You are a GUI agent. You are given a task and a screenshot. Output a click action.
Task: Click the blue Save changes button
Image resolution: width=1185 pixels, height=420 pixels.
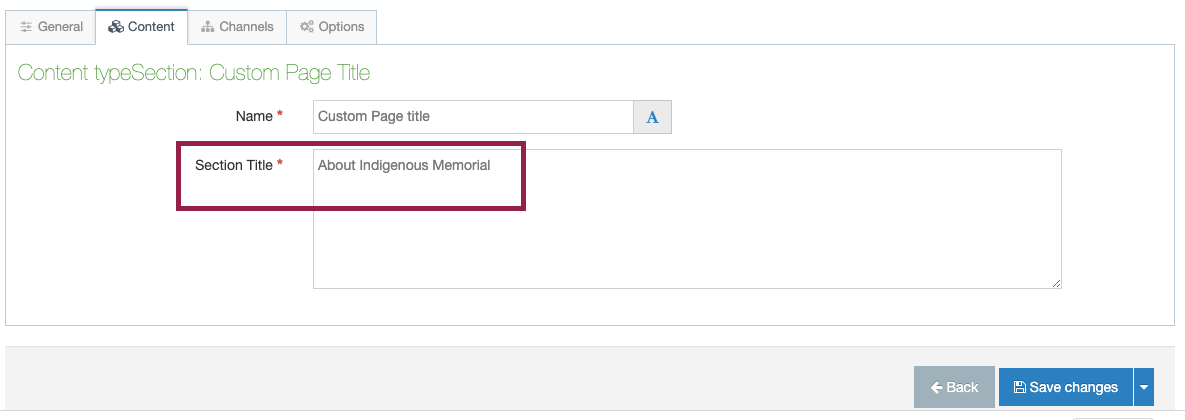pos(1066,388)
